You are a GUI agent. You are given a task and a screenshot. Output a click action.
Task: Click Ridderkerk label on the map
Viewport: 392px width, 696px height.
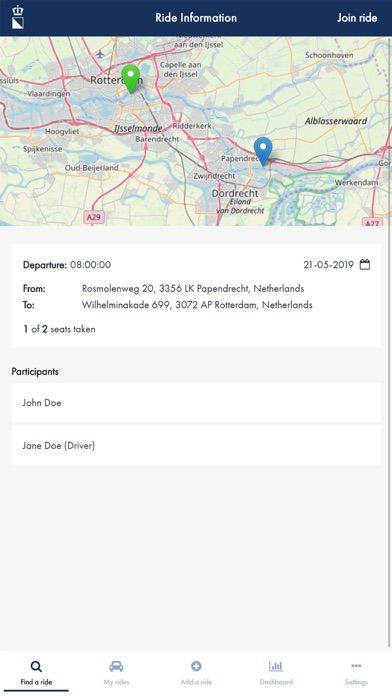(192, 126)
